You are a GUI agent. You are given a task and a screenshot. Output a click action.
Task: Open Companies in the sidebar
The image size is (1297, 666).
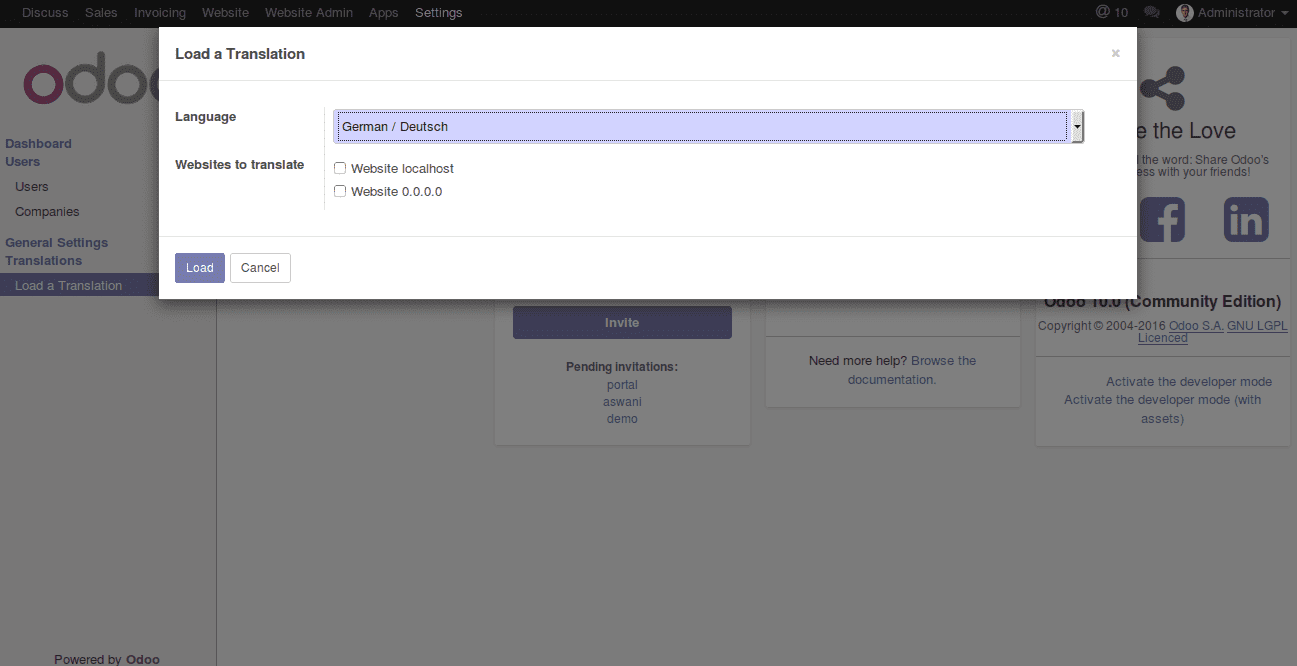pyautogui.click(x=47, y=212)
